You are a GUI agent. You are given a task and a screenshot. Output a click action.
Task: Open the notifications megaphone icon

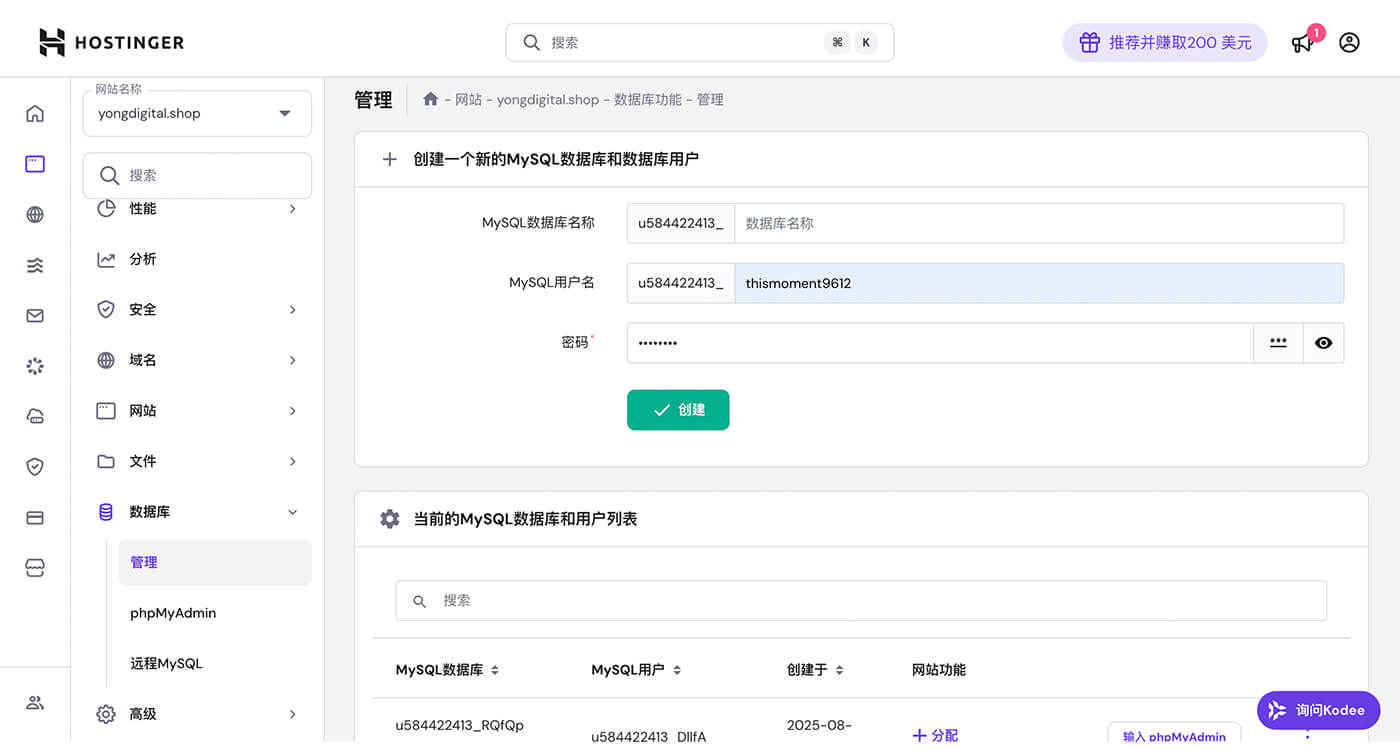click(1302, 43)
